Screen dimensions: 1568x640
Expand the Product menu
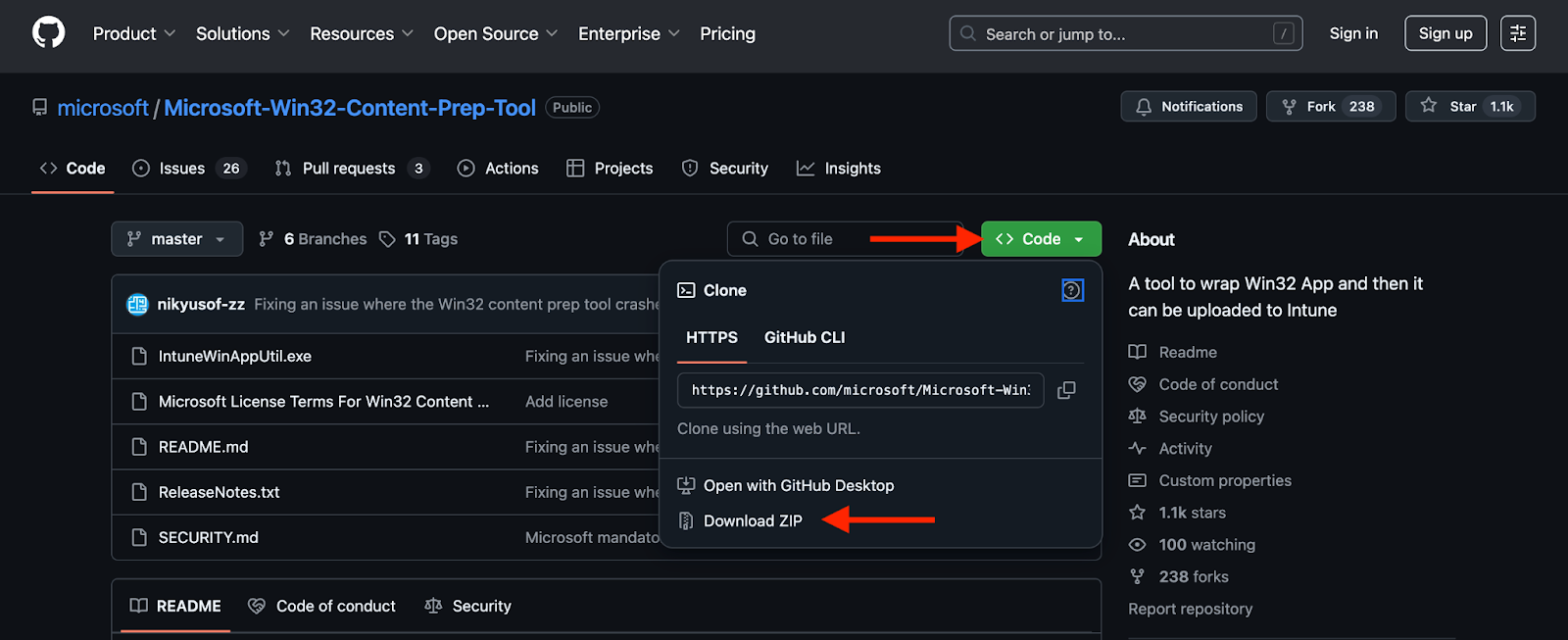(x=134, y=33)
